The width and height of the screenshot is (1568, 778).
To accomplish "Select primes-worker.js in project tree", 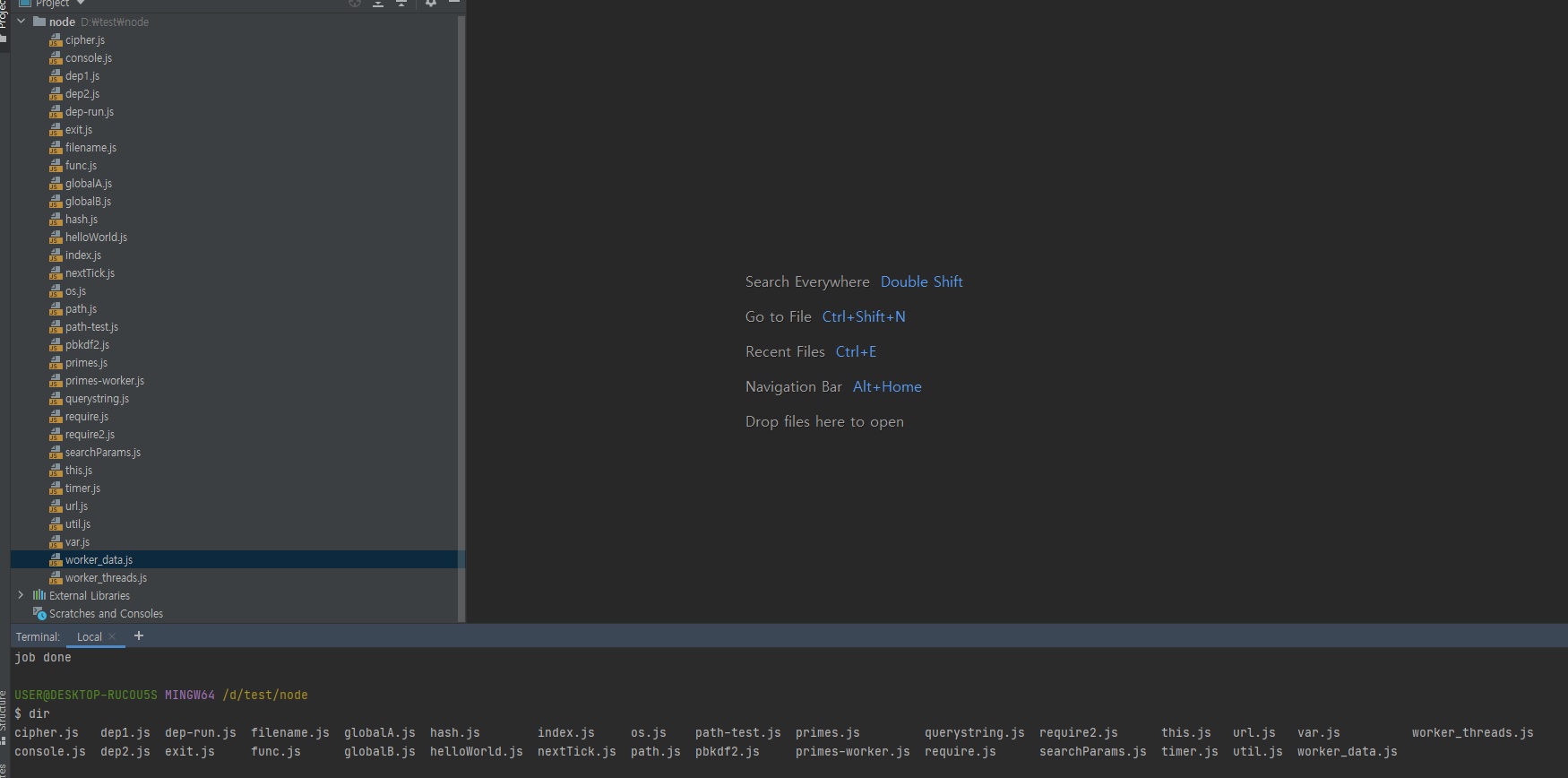I will pyautogui.click(x=105, y=381).
